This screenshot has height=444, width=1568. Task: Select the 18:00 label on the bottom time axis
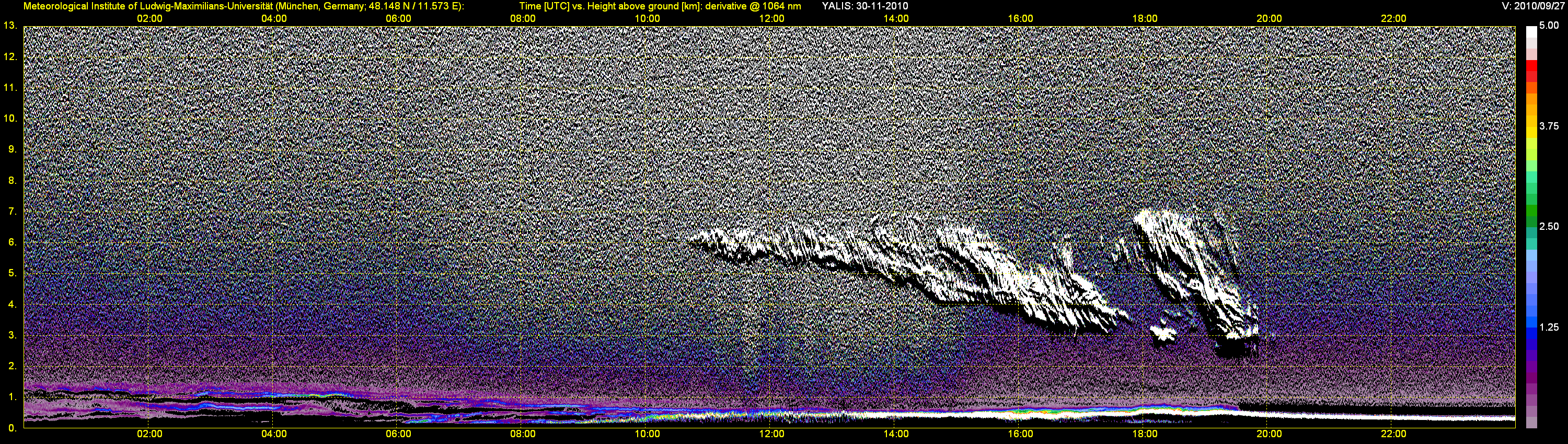point(1144,434)
